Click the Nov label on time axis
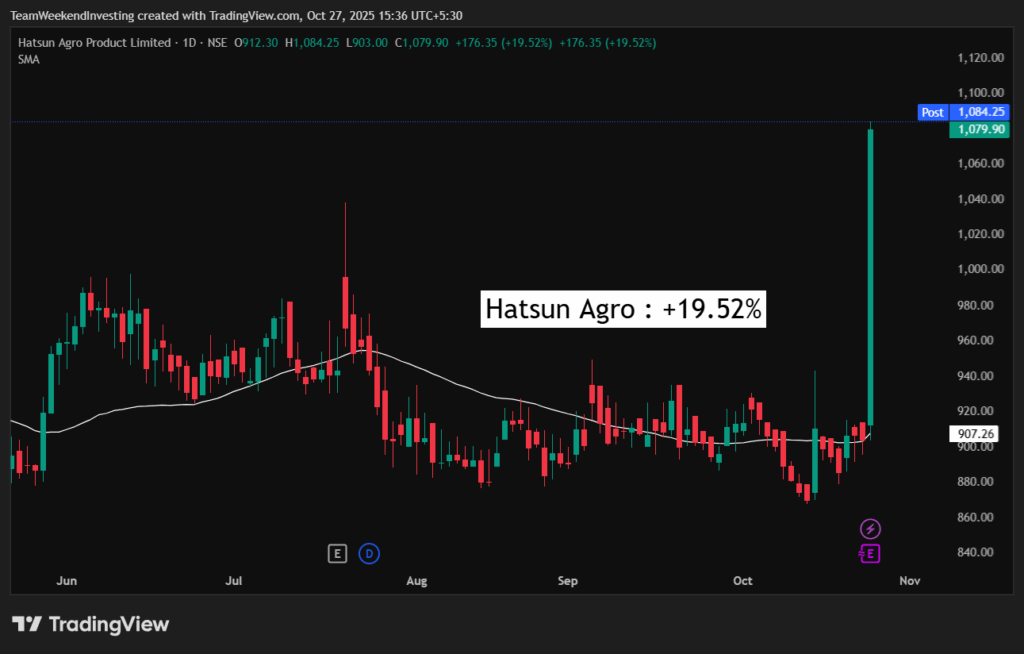Viewport: 1024px width, 654px height. pos(909,581)
